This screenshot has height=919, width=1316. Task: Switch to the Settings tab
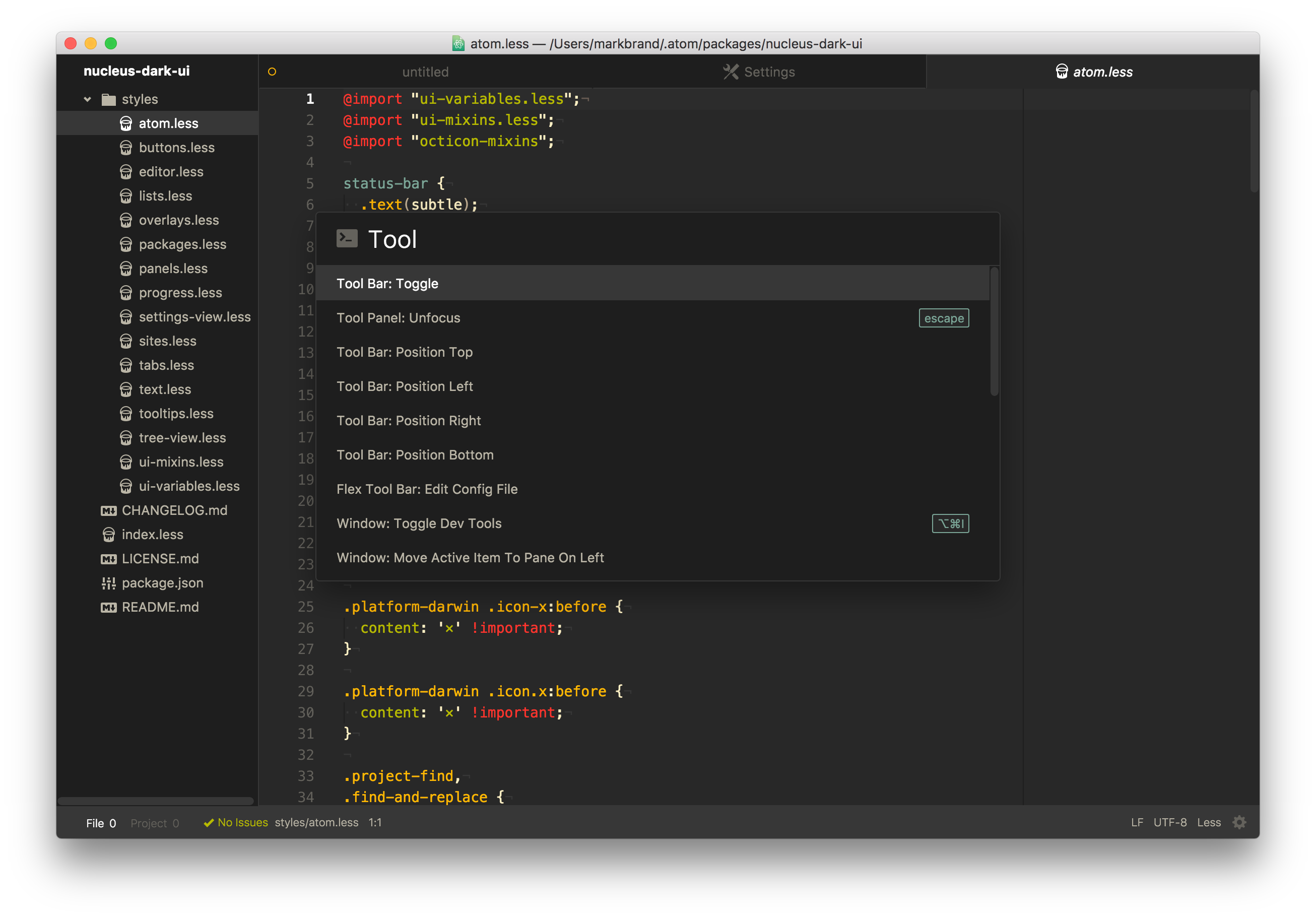759,72
